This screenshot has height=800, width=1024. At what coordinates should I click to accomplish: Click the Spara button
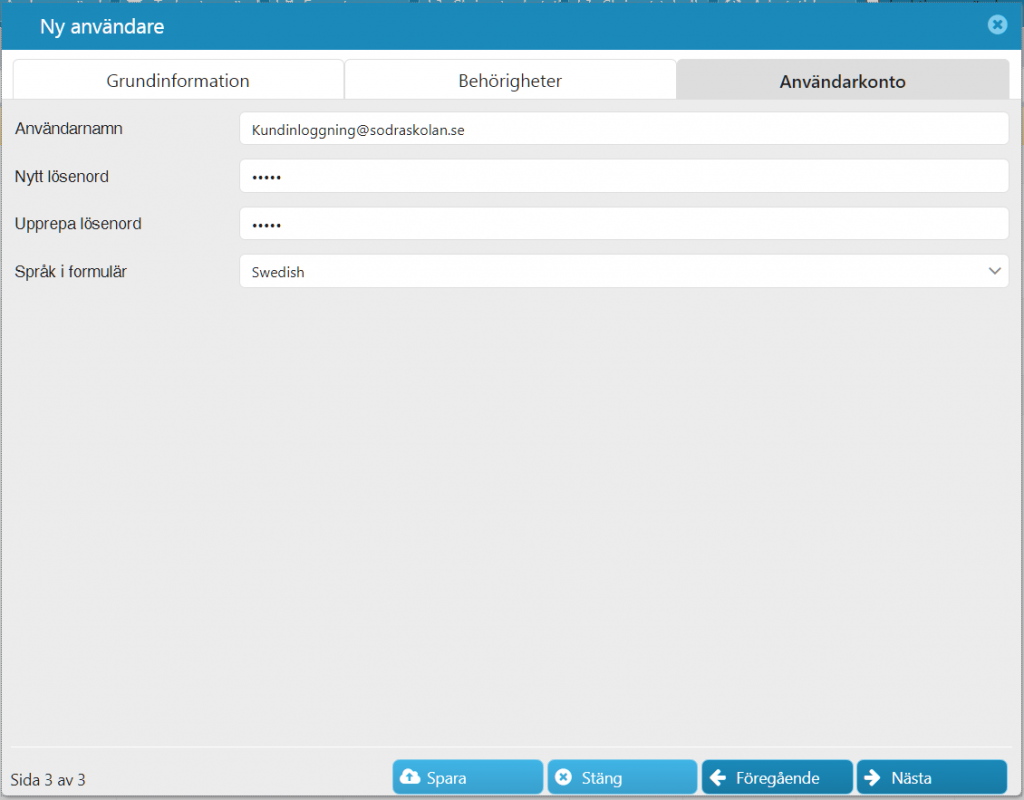(x=468, y=777)
